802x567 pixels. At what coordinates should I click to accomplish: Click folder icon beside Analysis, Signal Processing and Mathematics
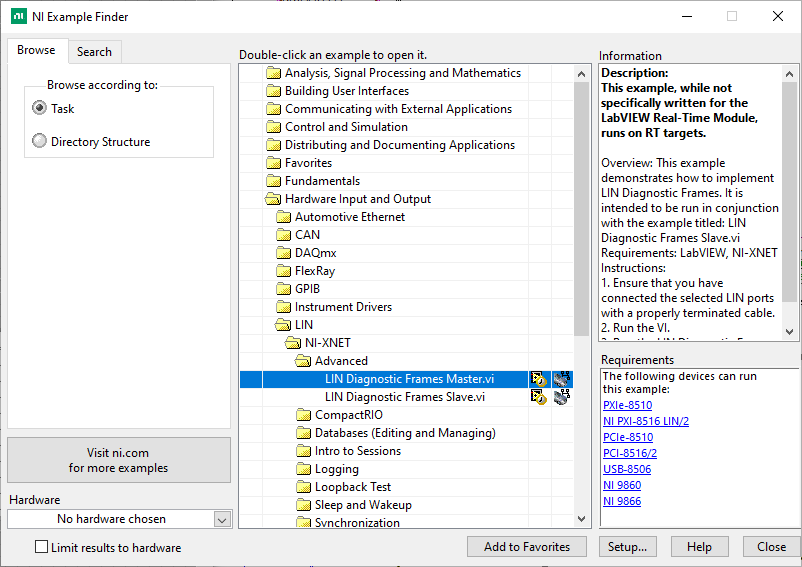pyautogui.click(x=274, y=73)
